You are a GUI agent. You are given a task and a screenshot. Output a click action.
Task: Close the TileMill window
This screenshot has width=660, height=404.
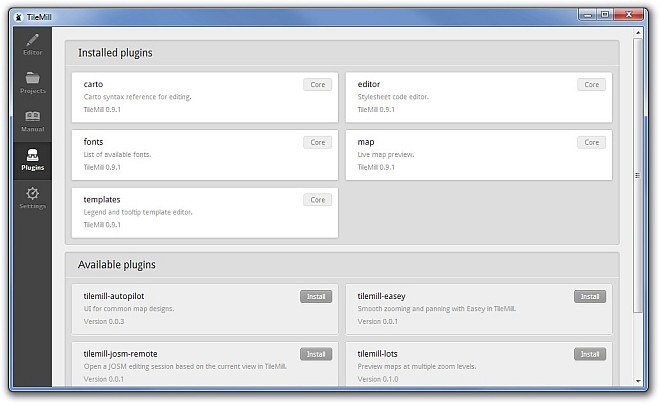[x=628, y=15]
